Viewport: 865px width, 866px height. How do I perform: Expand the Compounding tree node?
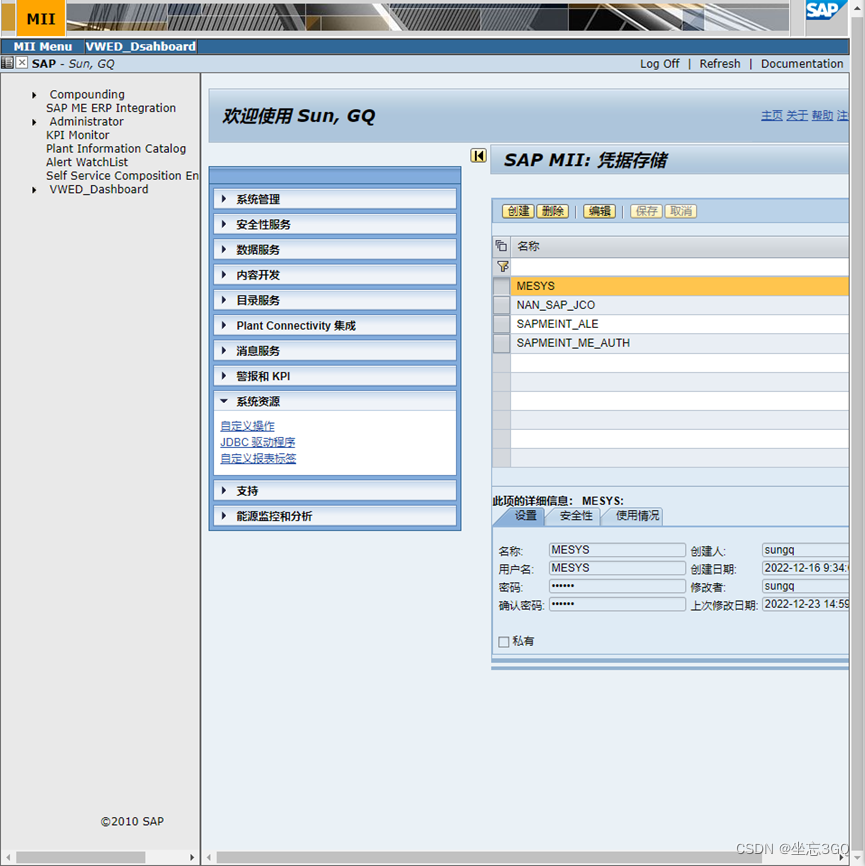coord(32,94)
